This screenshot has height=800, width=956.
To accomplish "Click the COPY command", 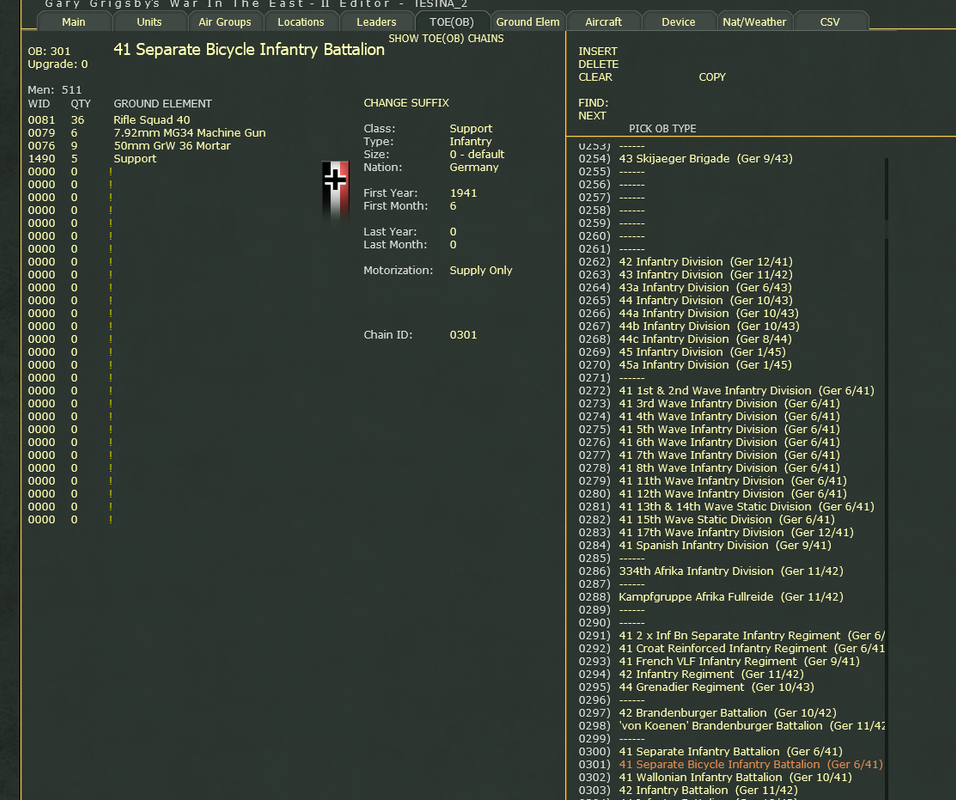I will tap(712, 77).
